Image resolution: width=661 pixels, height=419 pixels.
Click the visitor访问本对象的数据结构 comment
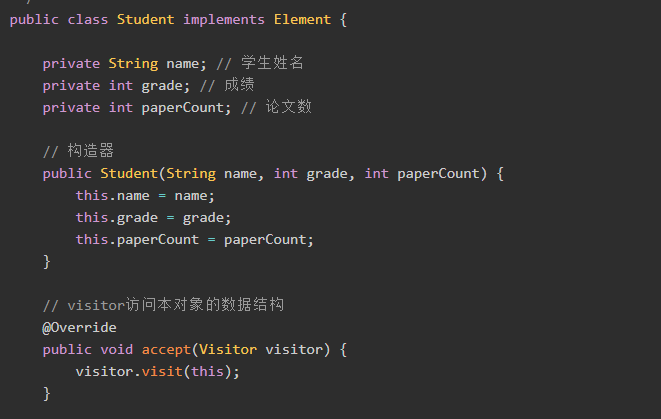tap(164, 305)
